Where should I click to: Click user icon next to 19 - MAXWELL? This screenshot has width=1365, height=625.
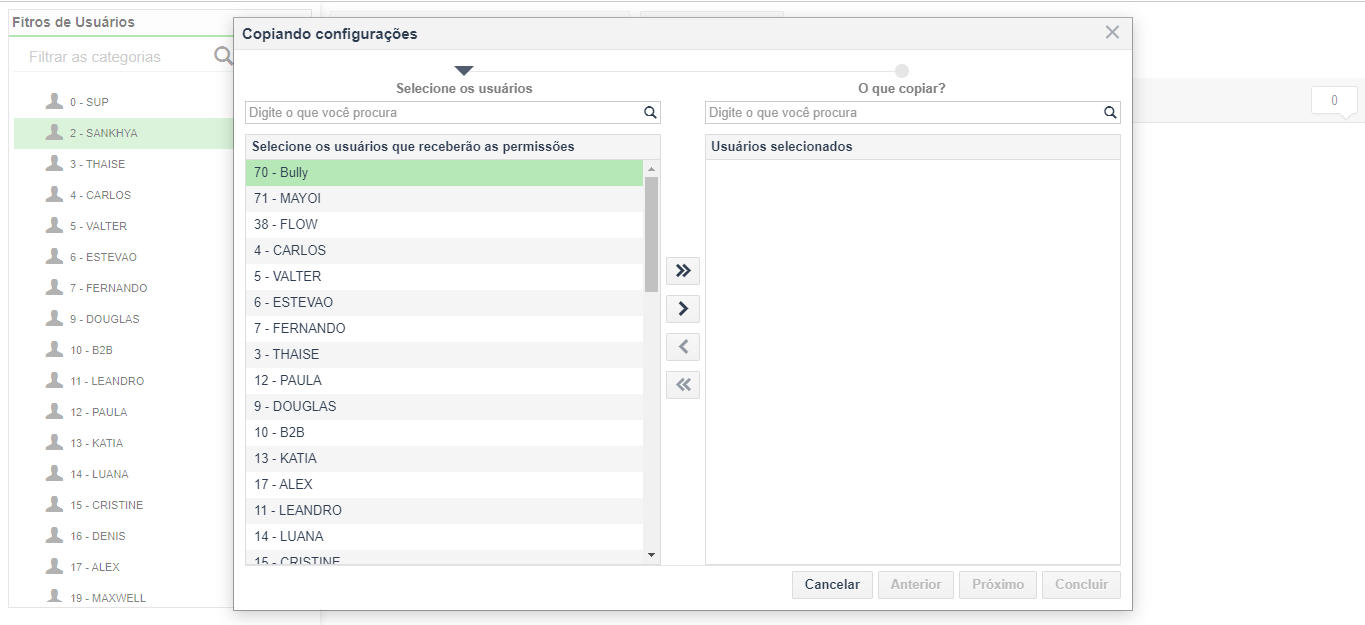55,597
